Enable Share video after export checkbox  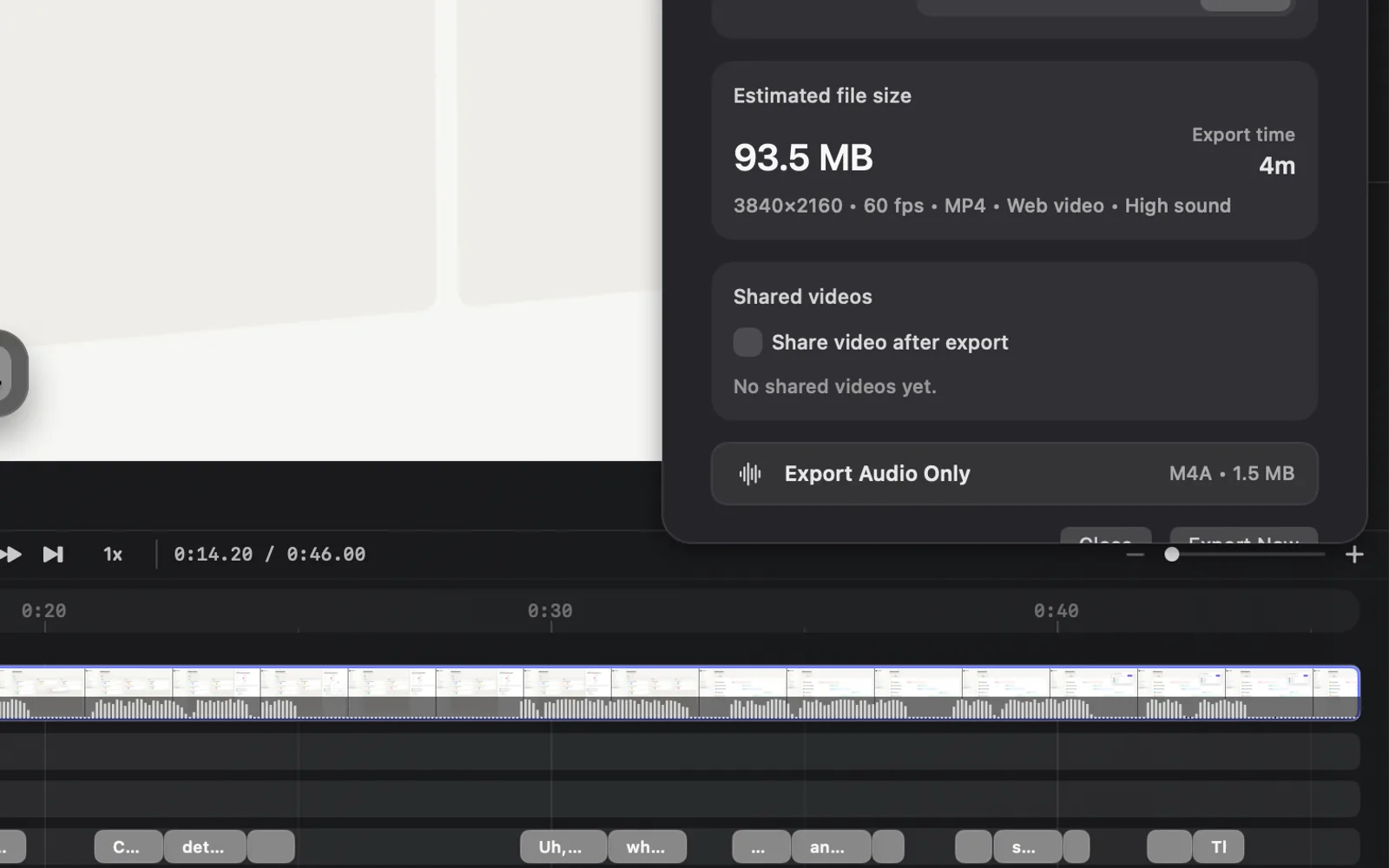(747, 342)
